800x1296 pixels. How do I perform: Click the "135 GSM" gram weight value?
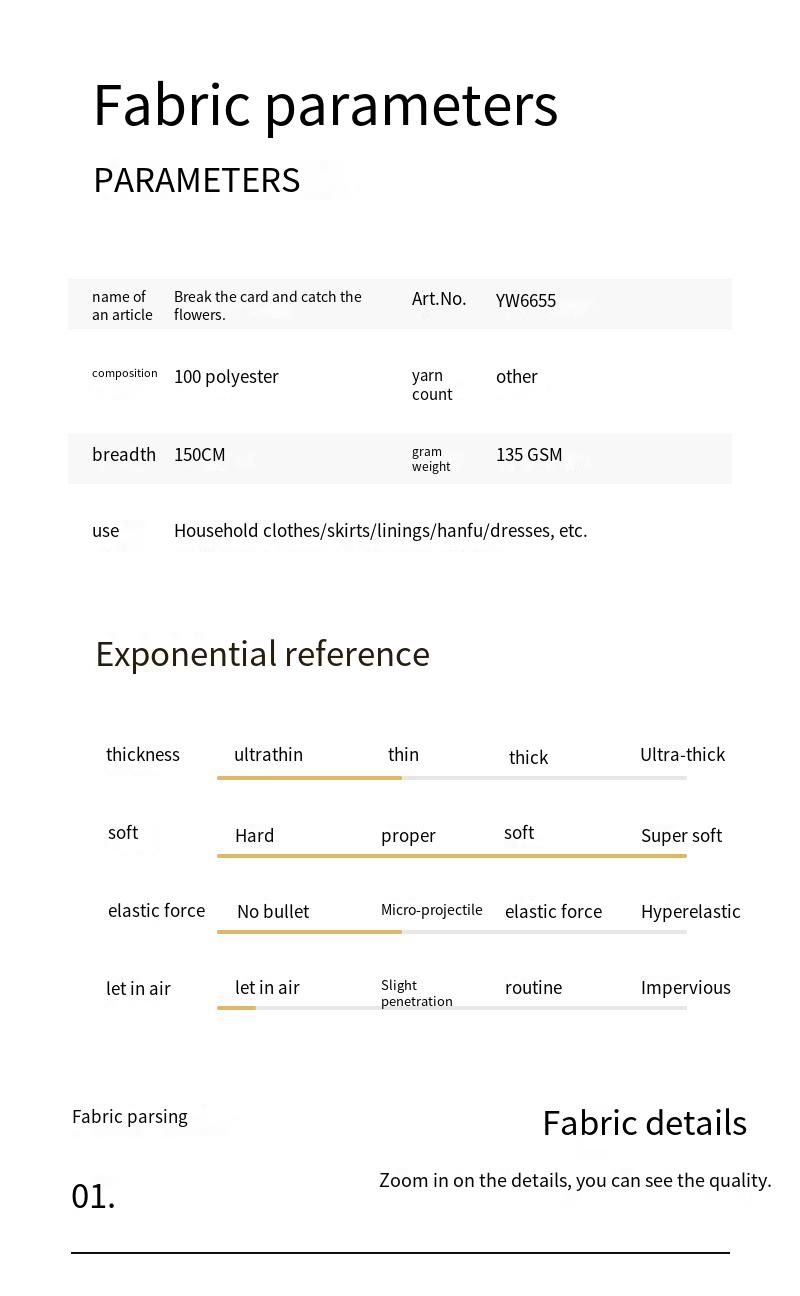click(x=529, y=455)
